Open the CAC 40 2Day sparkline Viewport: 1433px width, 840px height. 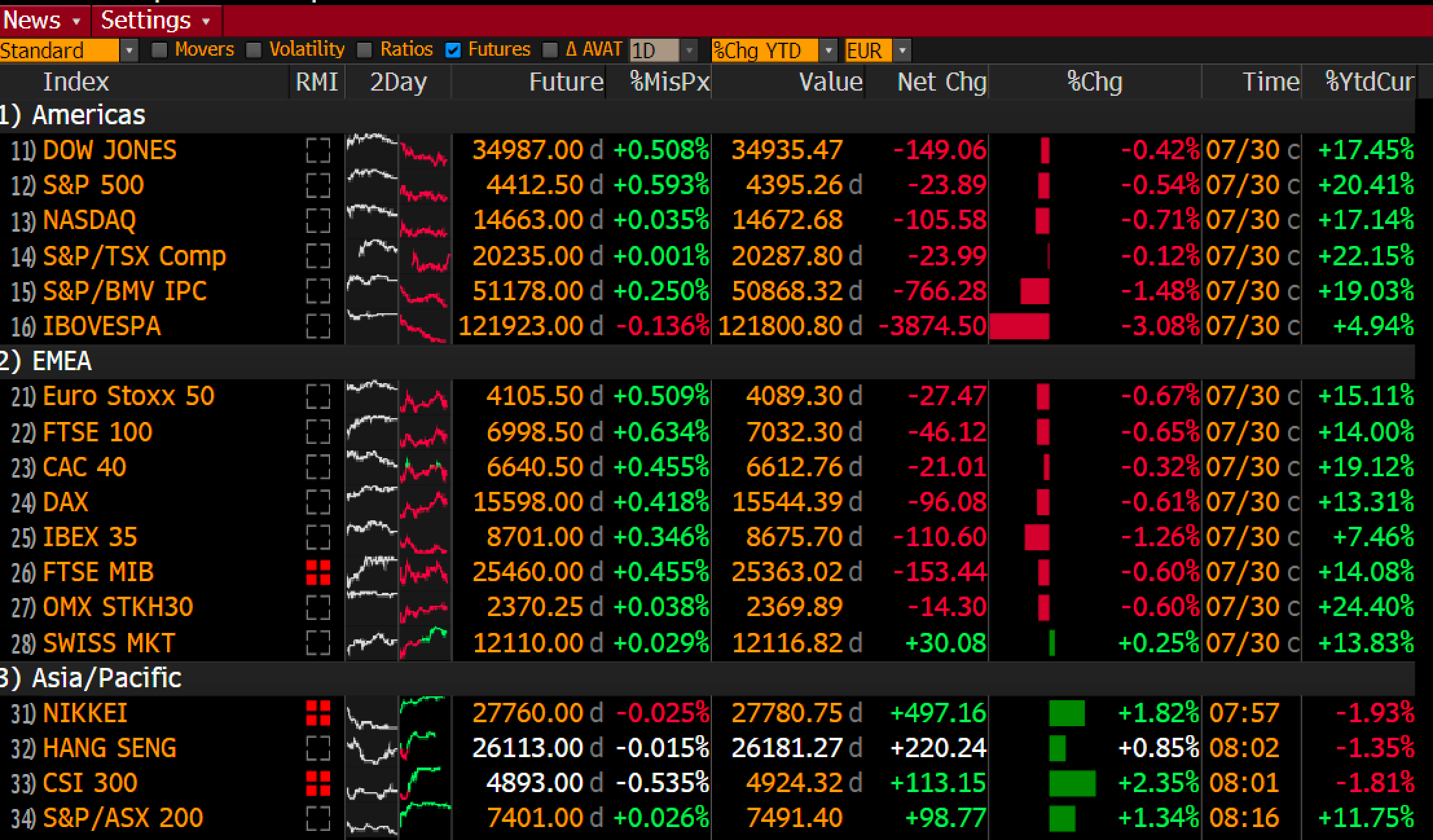(x=397, y=467)
